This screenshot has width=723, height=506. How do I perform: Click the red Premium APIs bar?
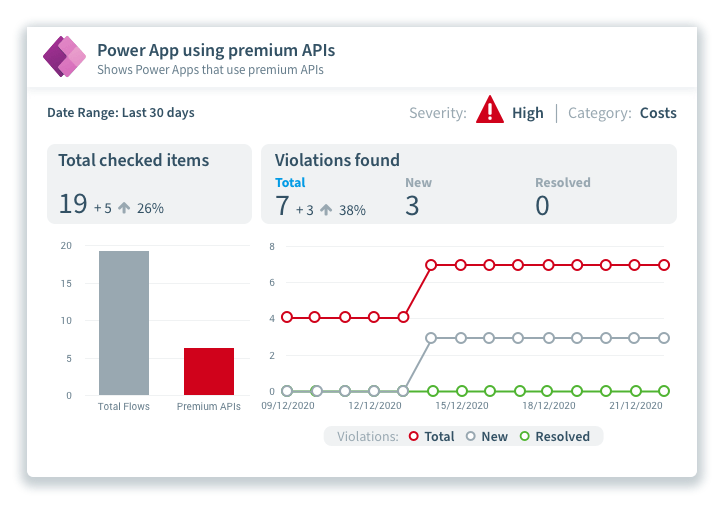click(x=209, y=371)
